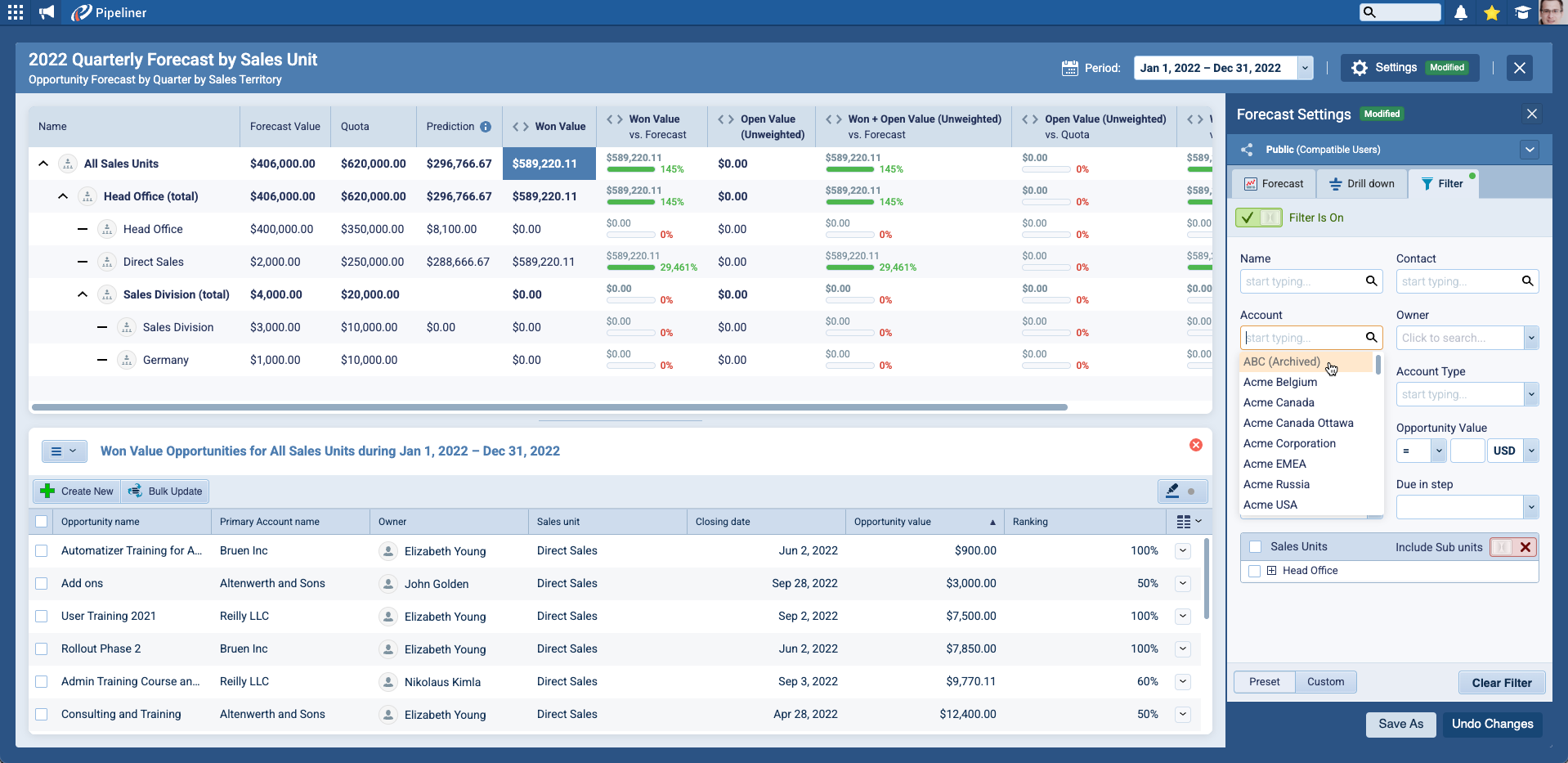Select the Automatizer Training row checkbox

(42, 551)
